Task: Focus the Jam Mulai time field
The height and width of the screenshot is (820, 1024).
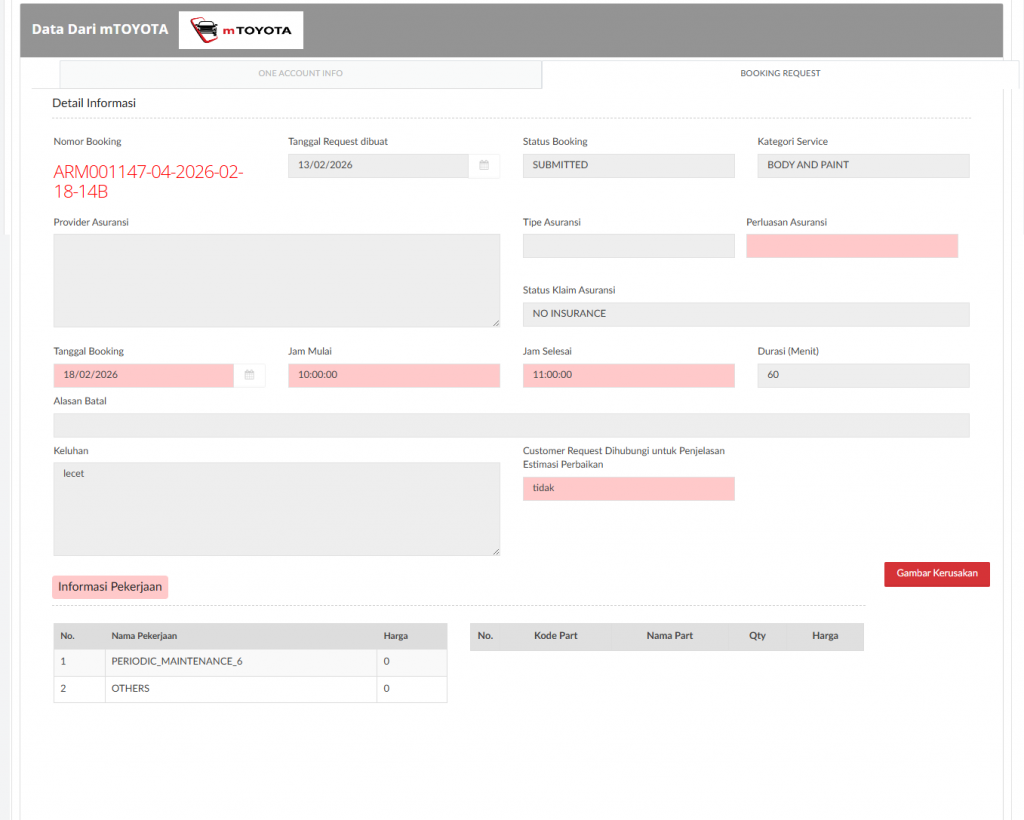Action: (x=393, y=375)
